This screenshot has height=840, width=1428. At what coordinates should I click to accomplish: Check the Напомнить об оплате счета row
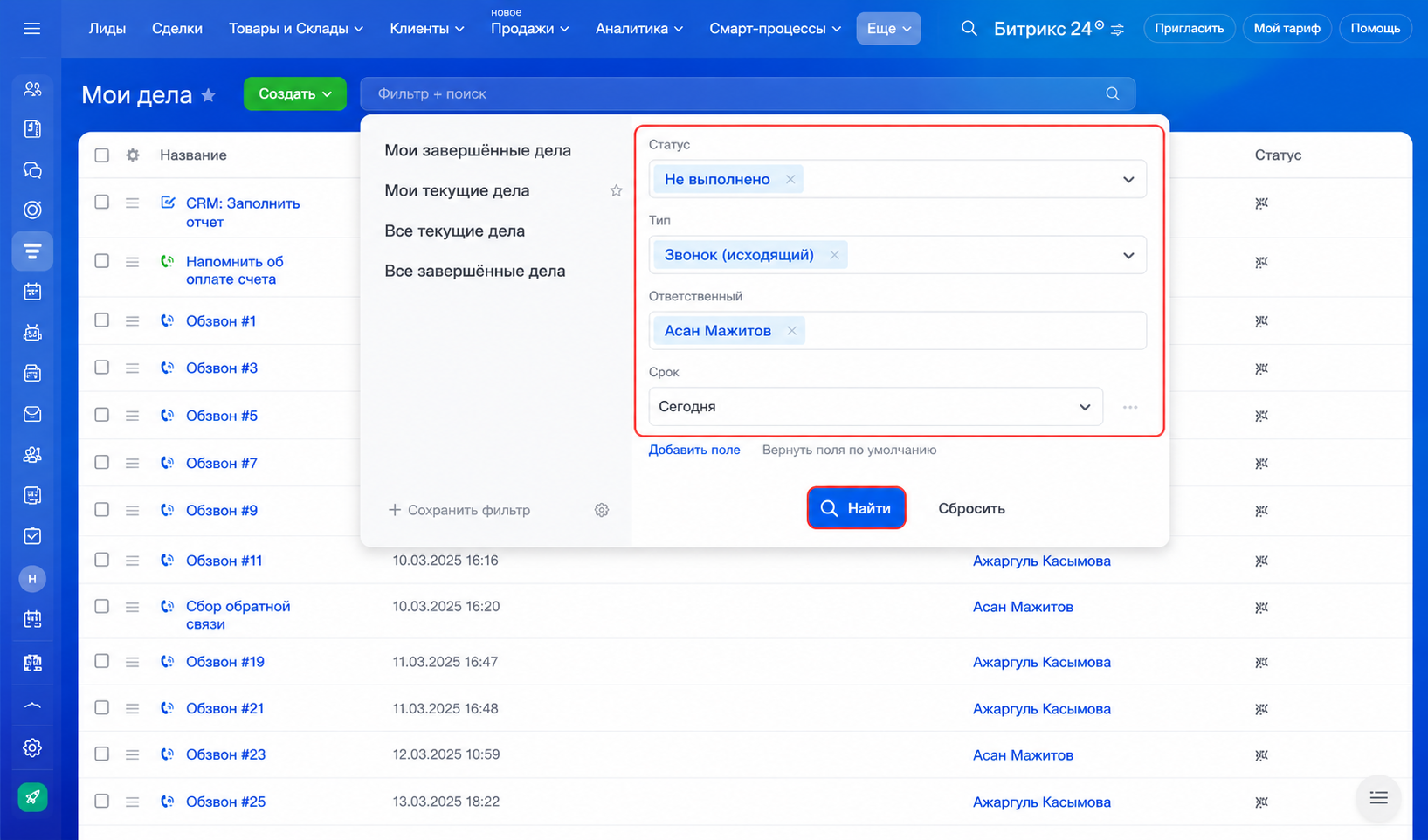pos(102,261)
